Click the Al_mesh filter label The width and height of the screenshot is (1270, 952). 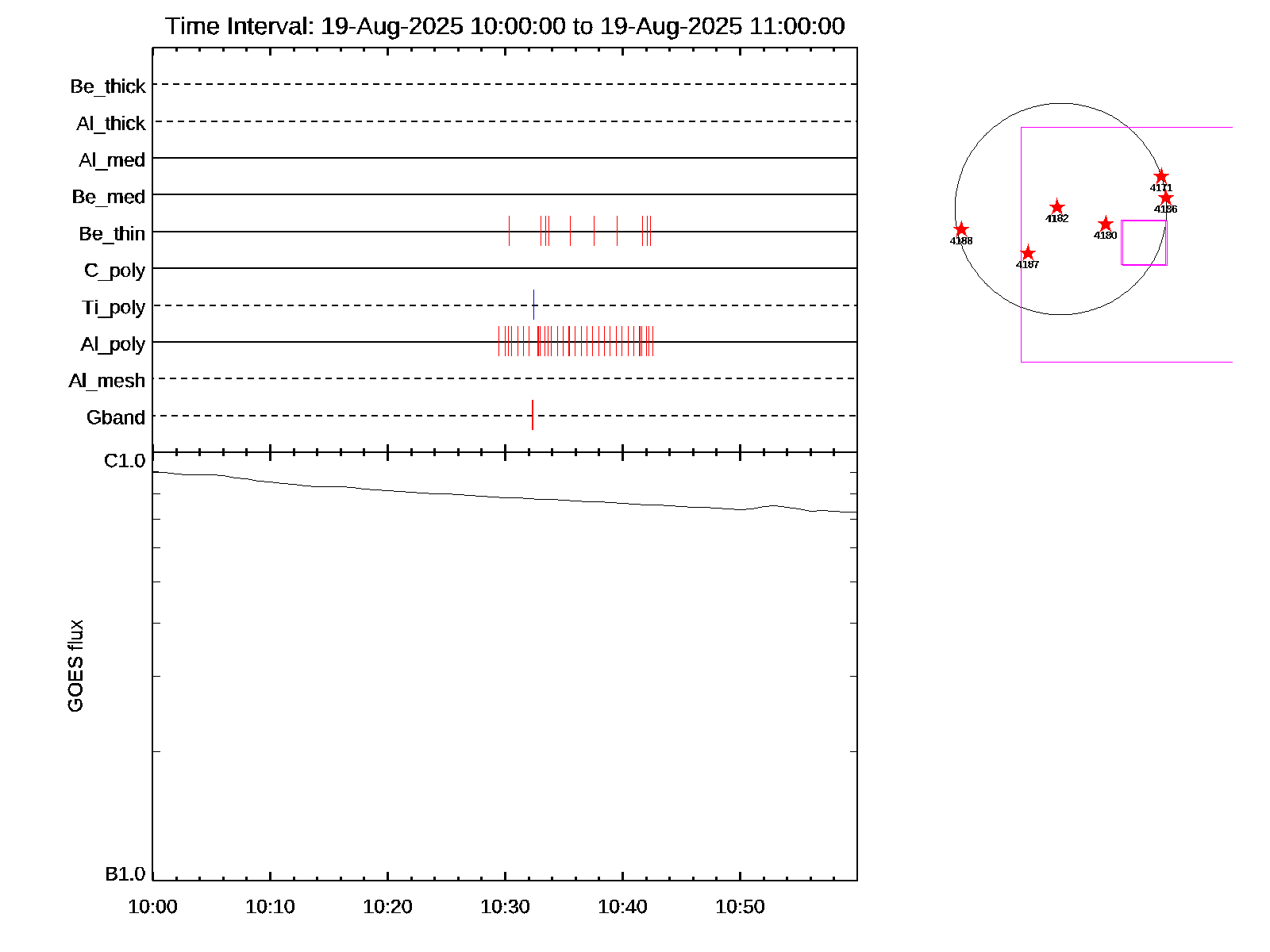pyautogui.click(x=107, y=381)
